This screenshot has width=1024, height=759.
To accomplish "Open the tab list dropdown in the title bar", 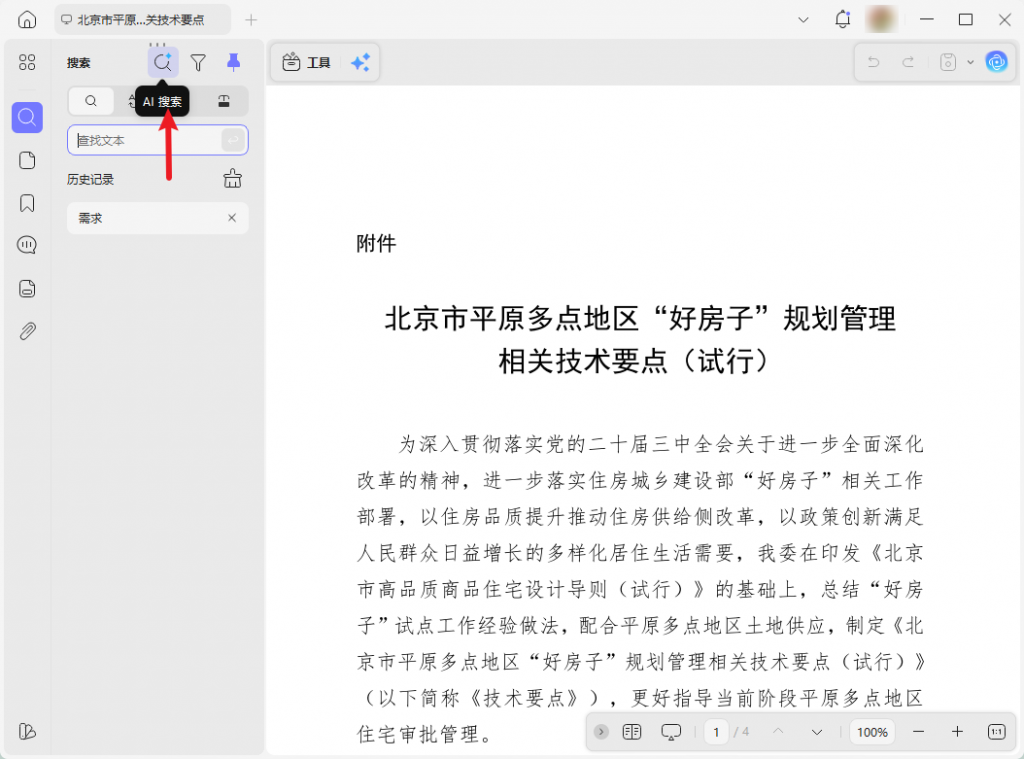I will point(803,19).
